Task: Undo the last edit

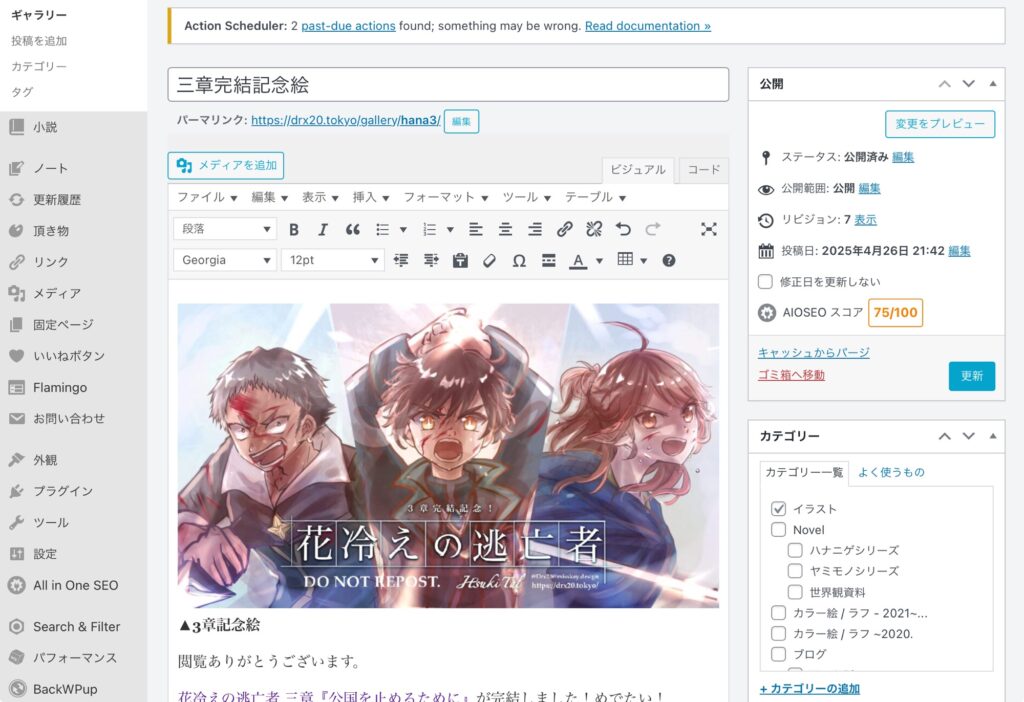Action: point(624,229)
